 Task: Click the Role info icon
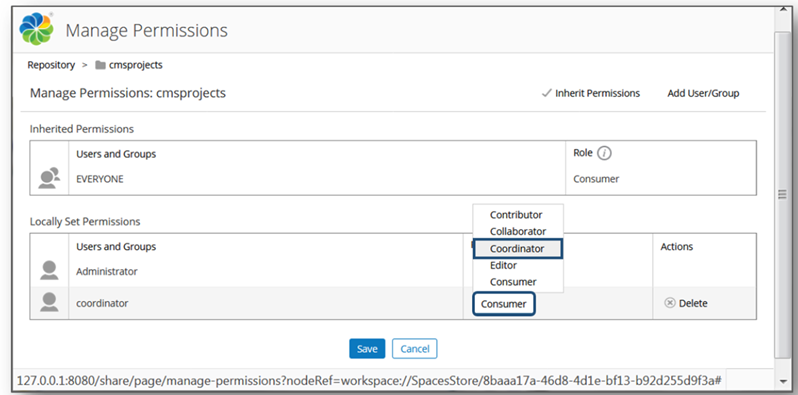pyautogui.click(x=604, y=153)
